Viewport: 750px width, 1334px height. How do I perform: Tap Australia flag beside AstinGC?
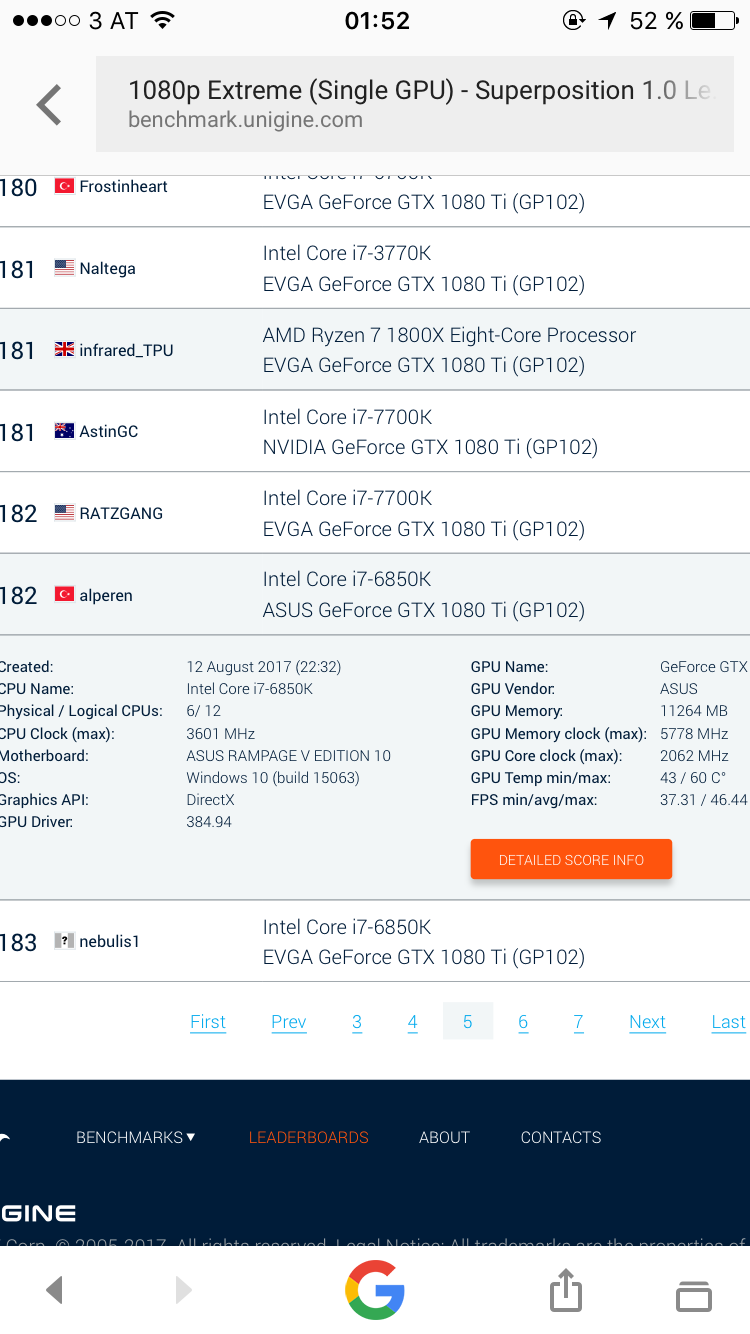click(65, 431)
